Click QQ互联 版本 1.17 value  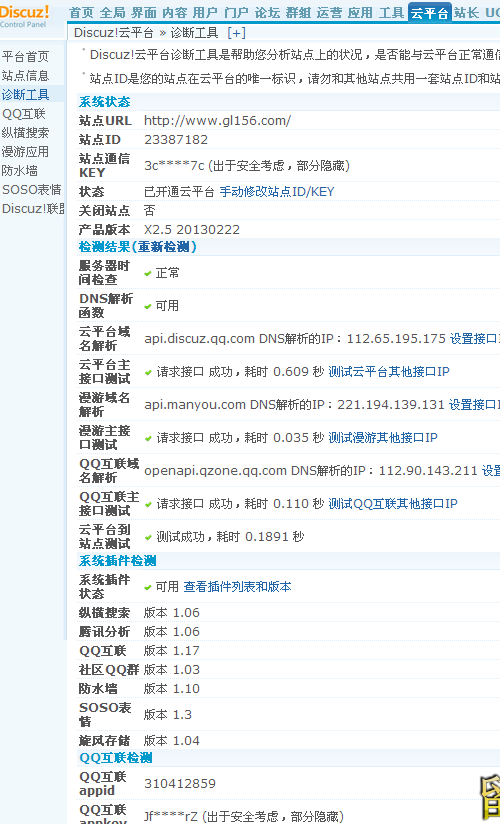172,651
